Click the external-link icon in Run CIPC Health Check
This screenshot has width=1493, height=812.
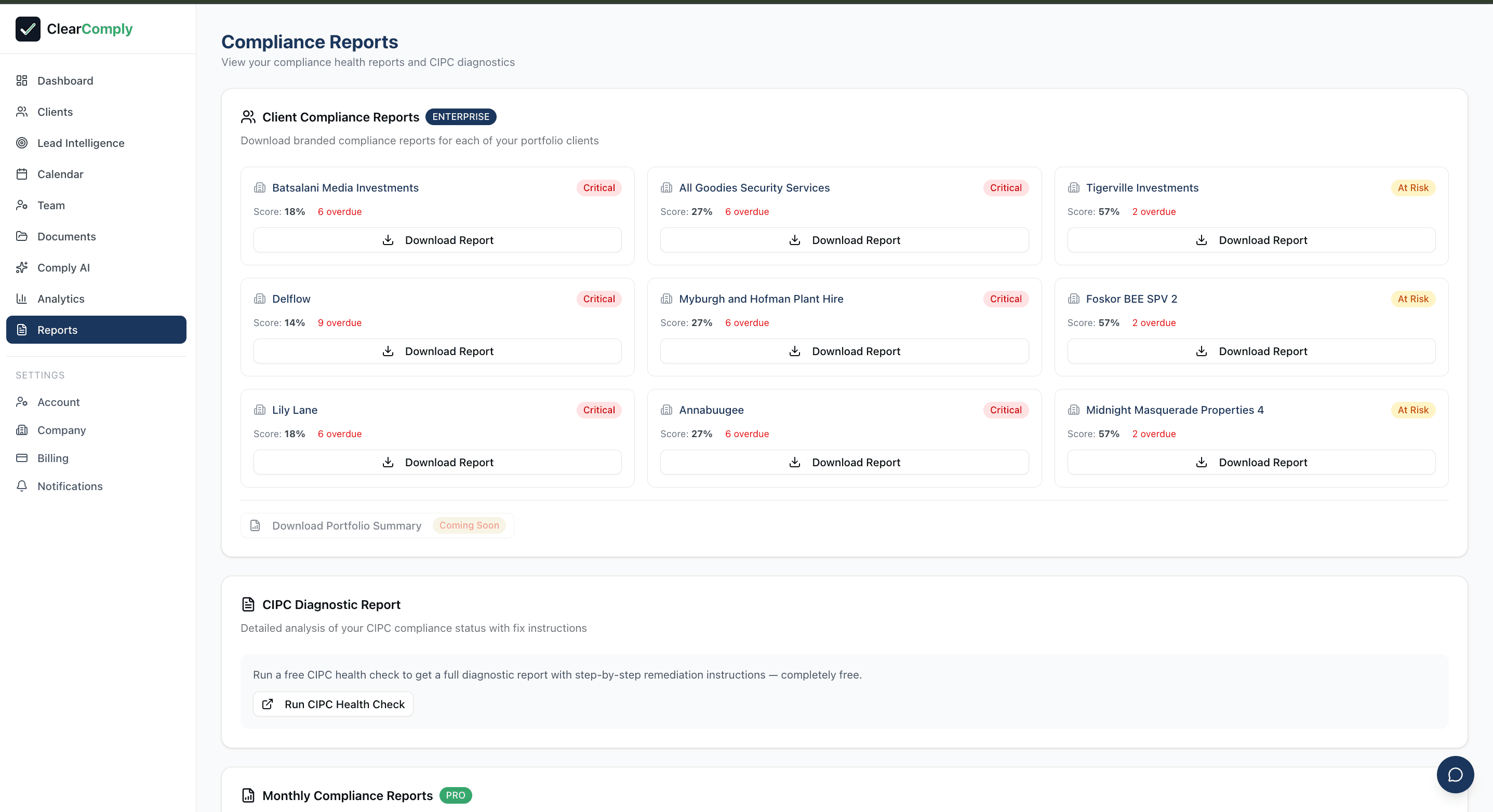click(x=268, y=705)
